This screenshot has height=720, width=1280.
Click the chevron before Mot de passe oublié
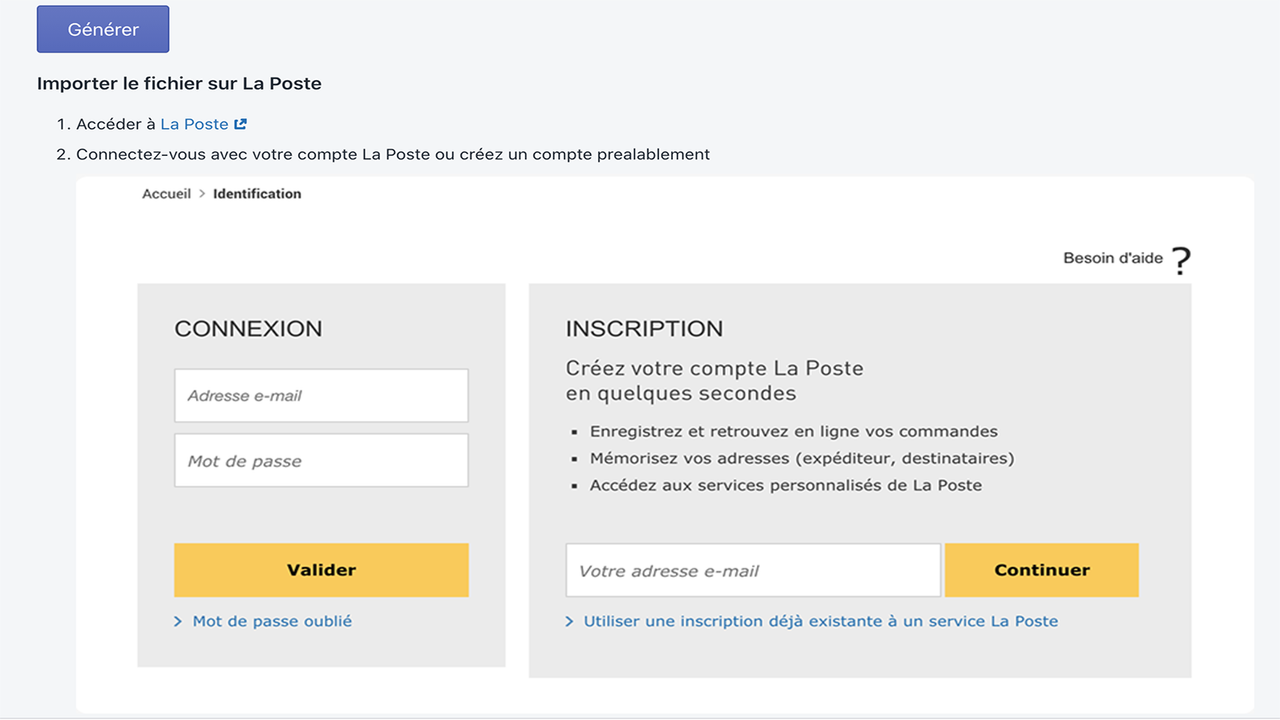[x=180, y=621]
